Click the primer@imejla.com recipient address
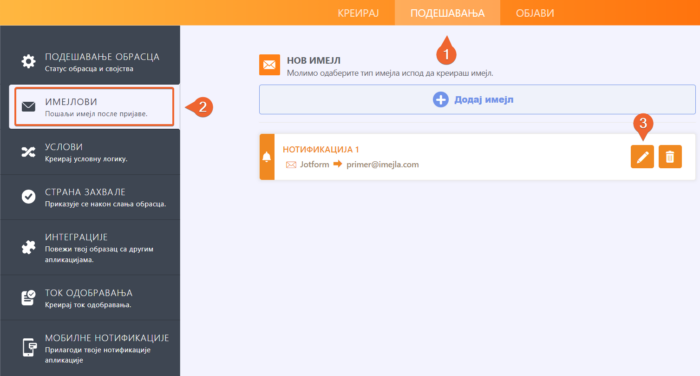Screen dimensions: 700x376 pos(383,164)
